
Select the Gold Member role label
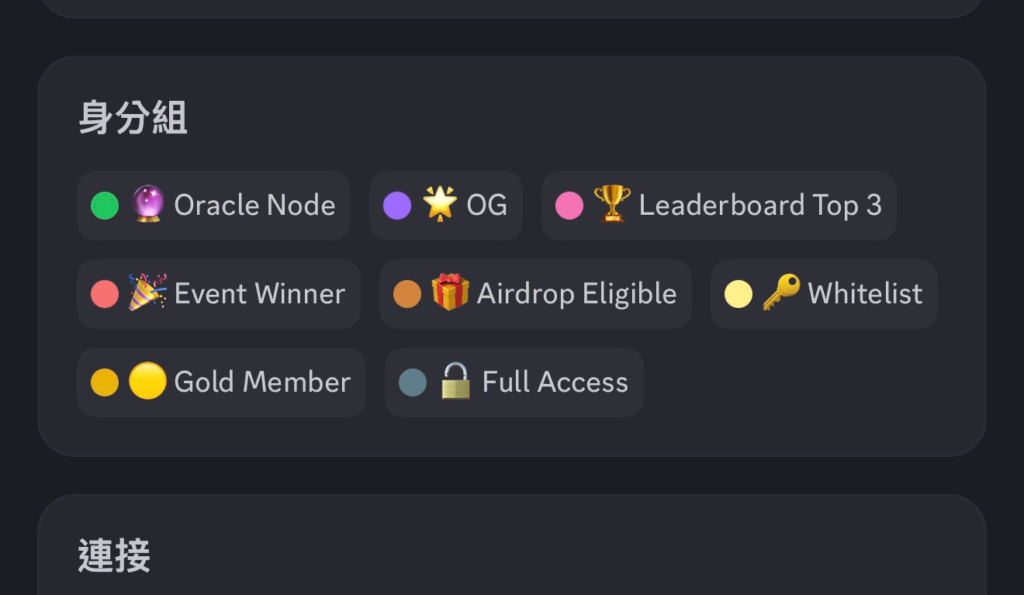(262, 382)
